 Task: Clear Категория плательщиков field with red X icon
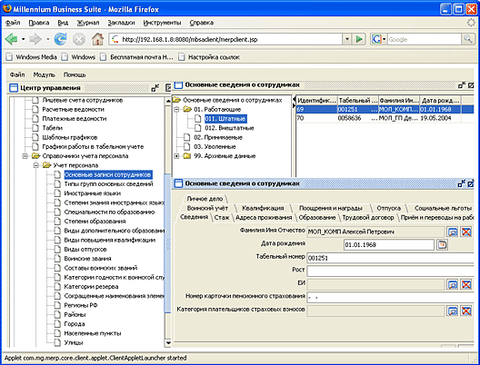click(466, 311)
